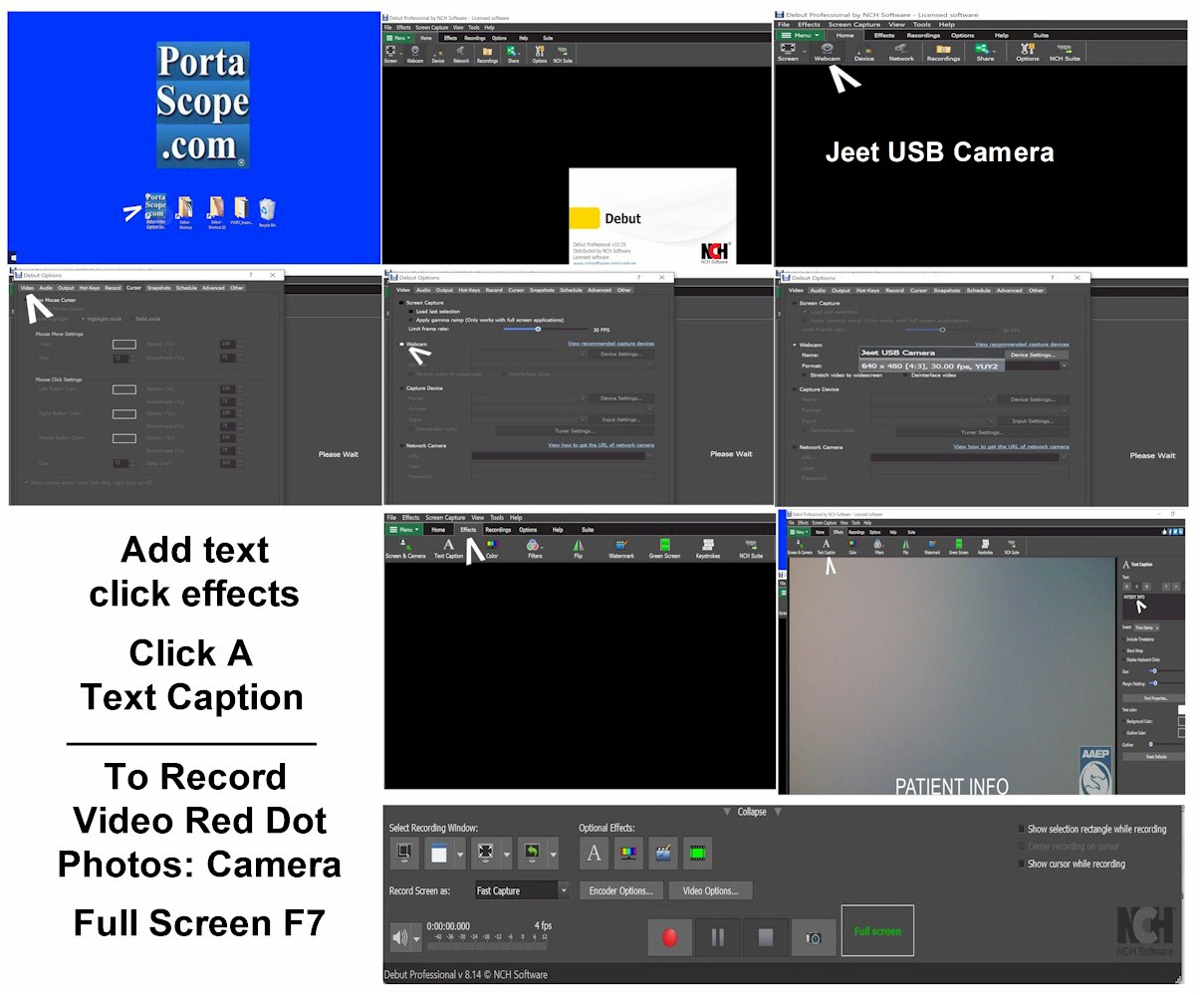This screenshot has width=1204, height=995.
Task: Click Device icon in Jeet USB Camera window
Action: point(864,51)
